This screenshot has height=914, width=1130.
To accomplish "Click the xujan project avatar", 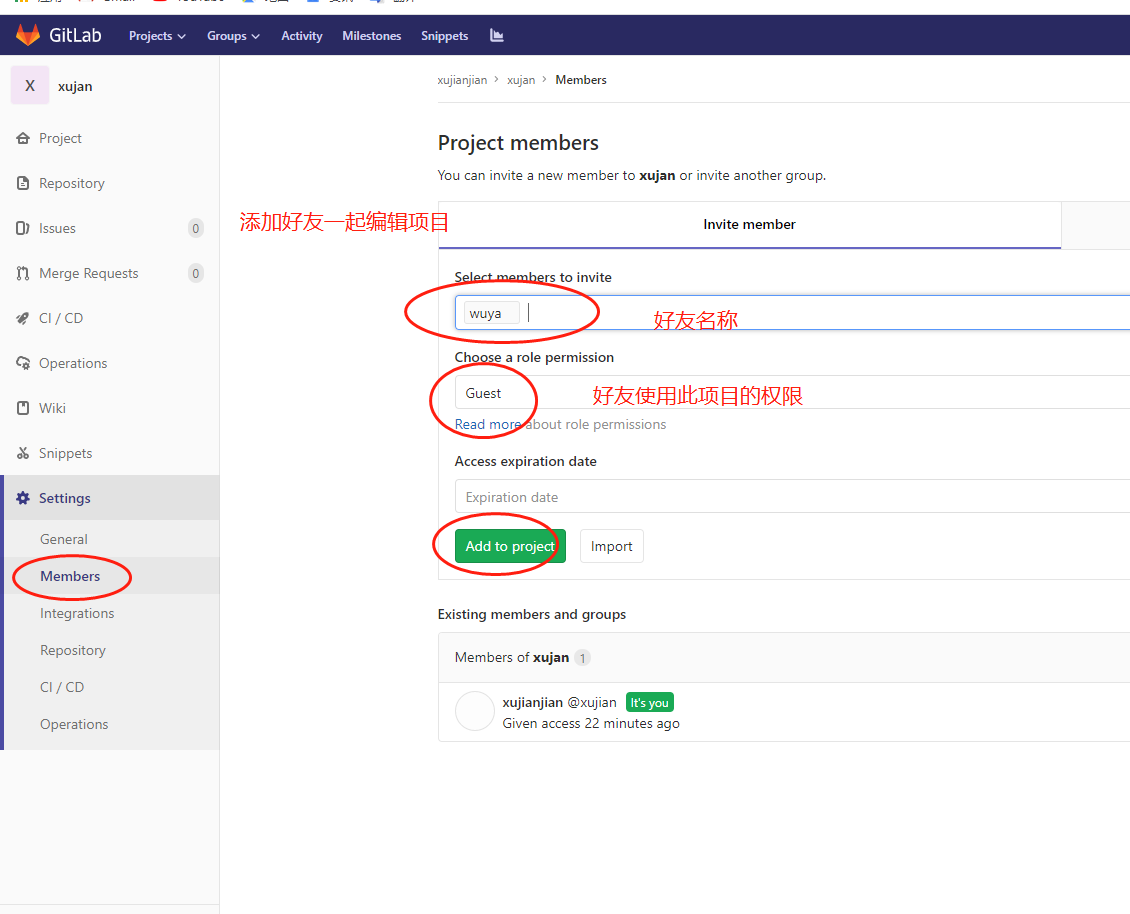I will coord(30,85).
